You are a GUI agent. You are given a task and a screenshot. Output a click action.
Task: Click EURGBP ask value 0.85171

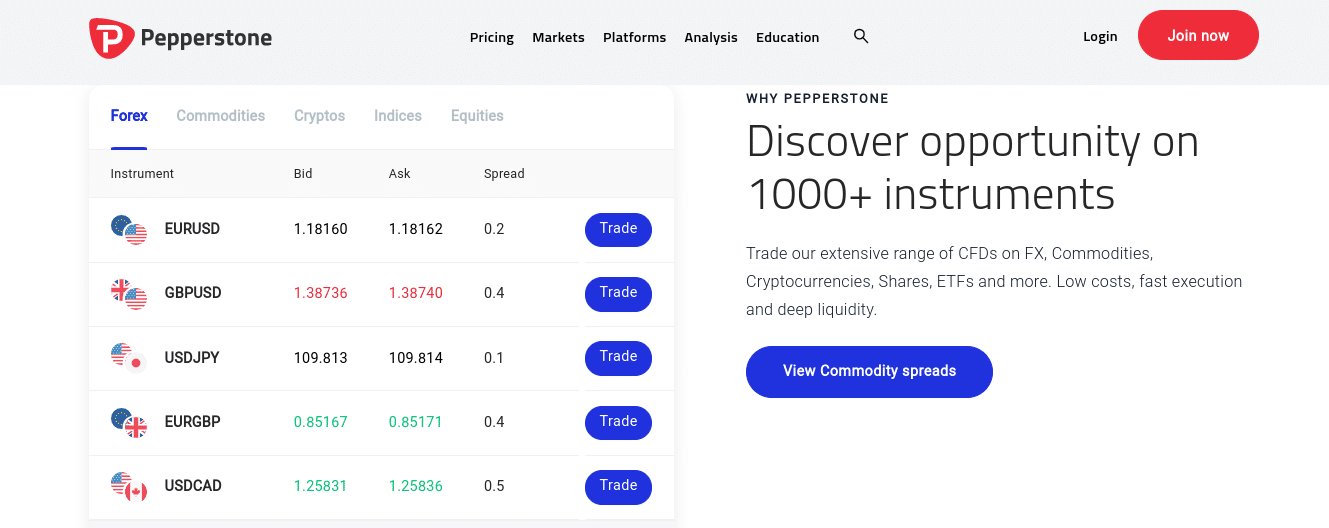tap(416, 422)
